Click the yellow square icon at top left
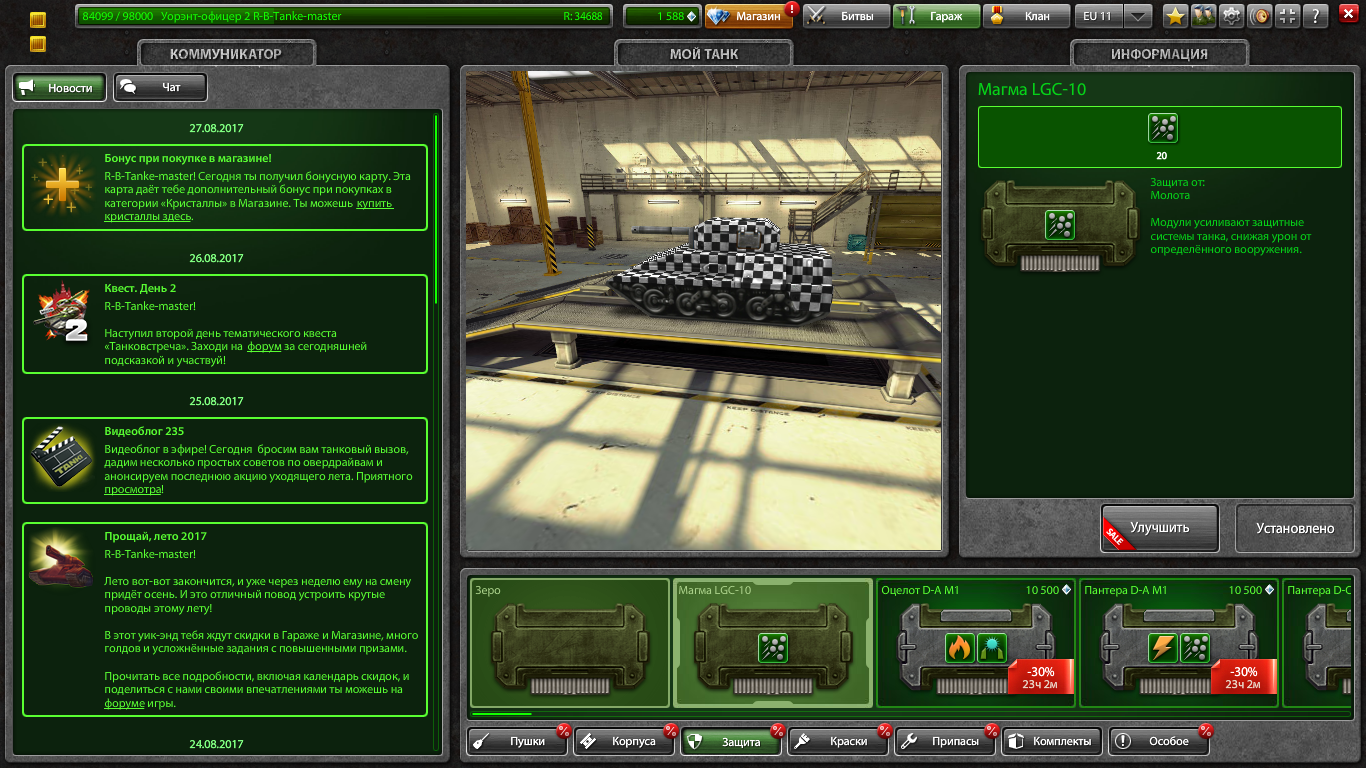The width and height of the screenshot is (1366, 768). (x=38, y=20)
